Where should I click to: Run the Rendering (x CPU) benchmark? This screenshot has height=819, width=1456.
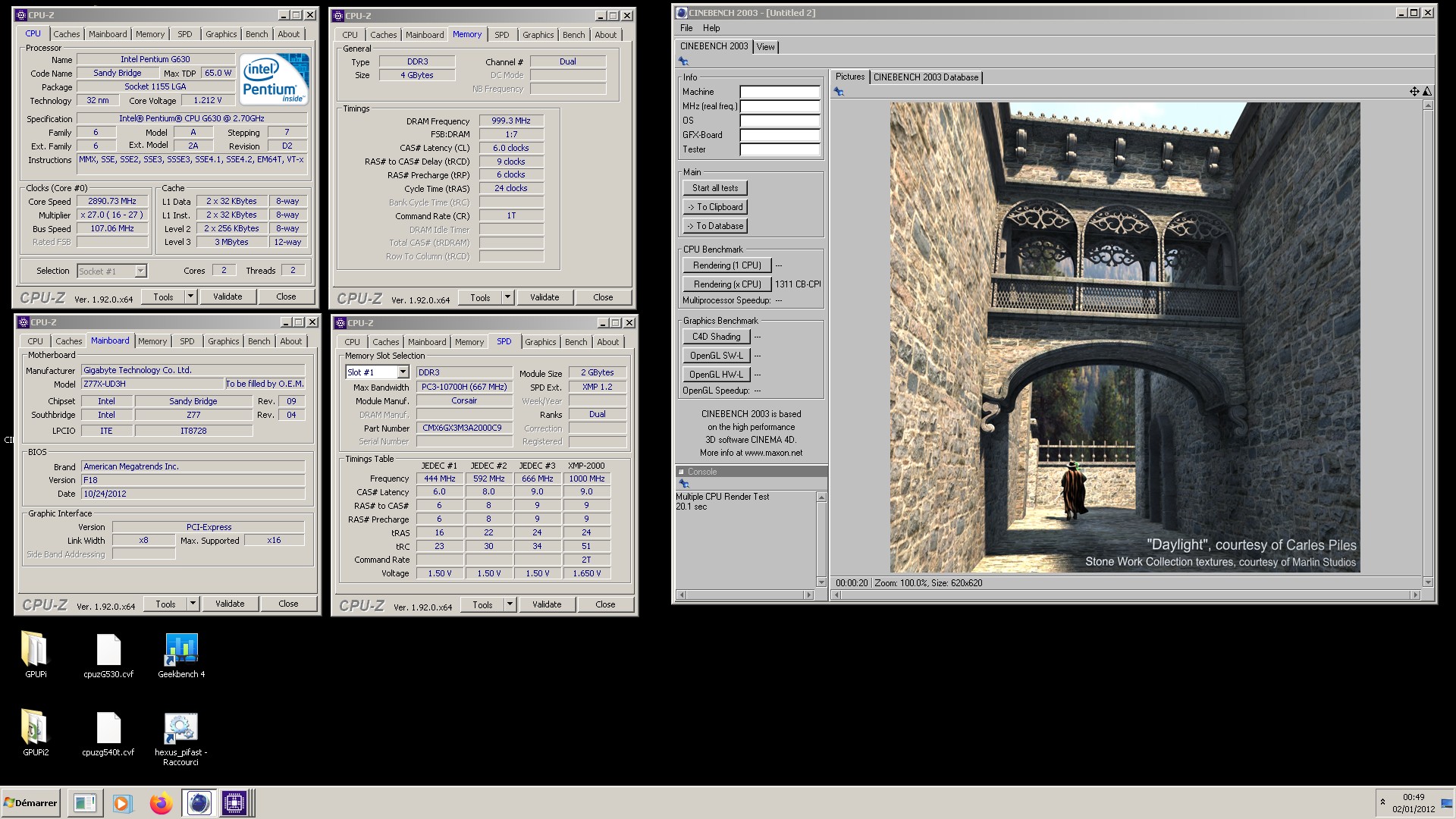[727, 284]
